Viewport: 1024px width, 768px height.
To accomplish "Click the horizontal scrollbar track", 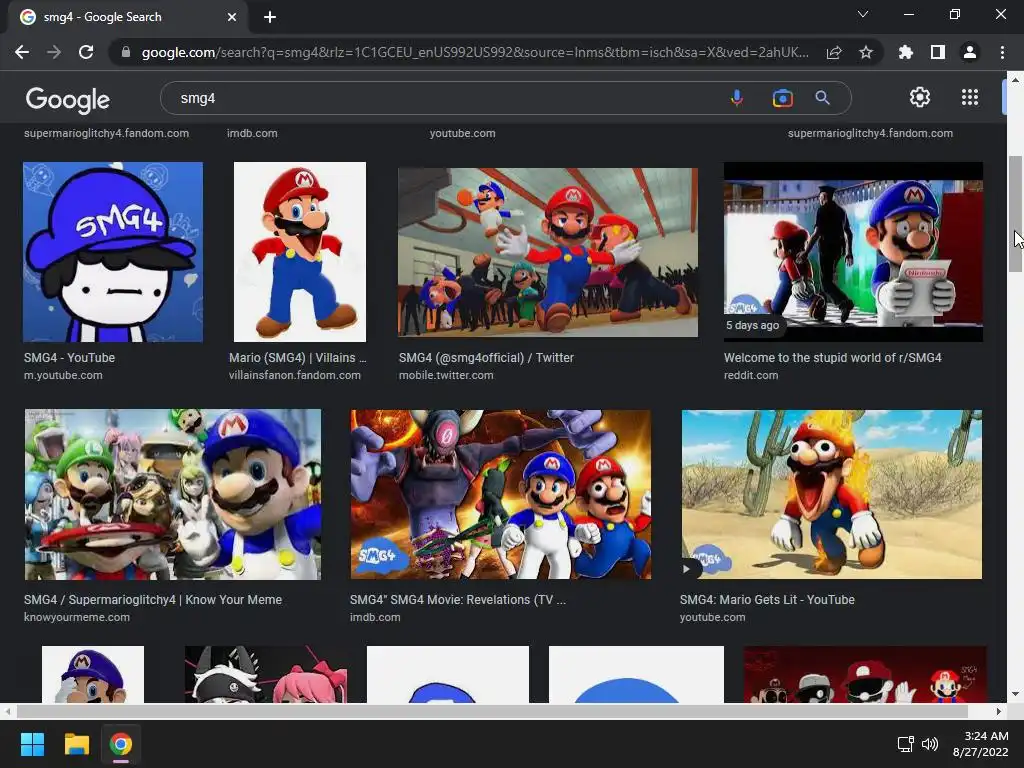I will (502, 711).
